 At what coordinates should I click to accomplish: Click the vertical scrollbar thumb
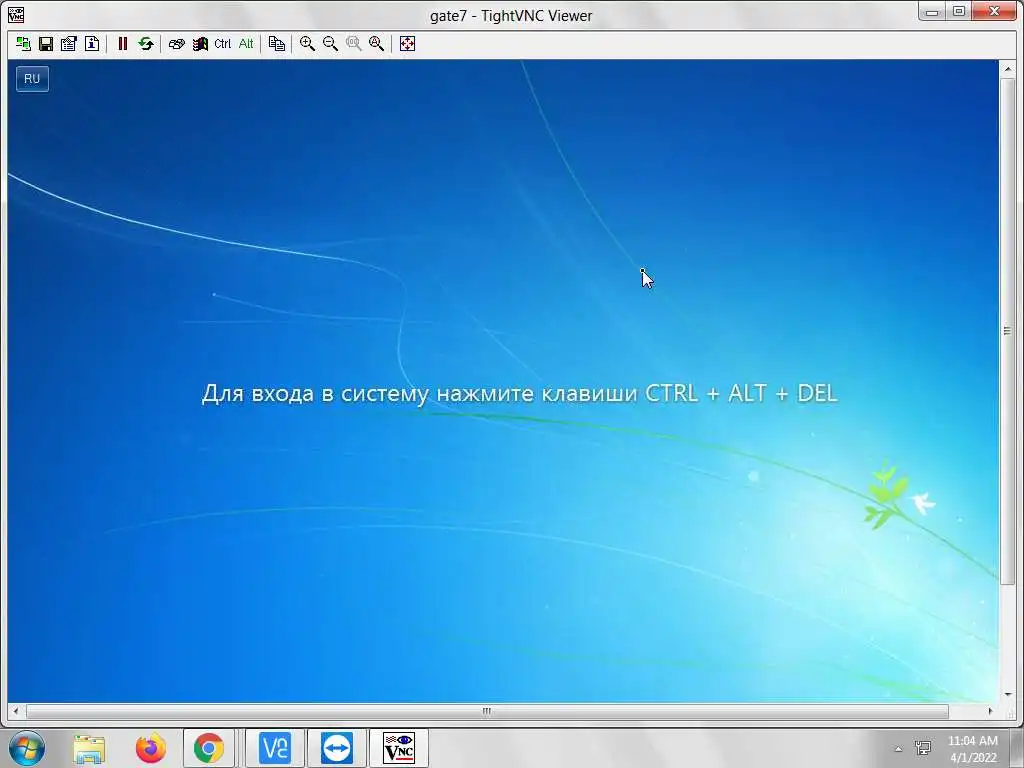(x=1008, y=330)
